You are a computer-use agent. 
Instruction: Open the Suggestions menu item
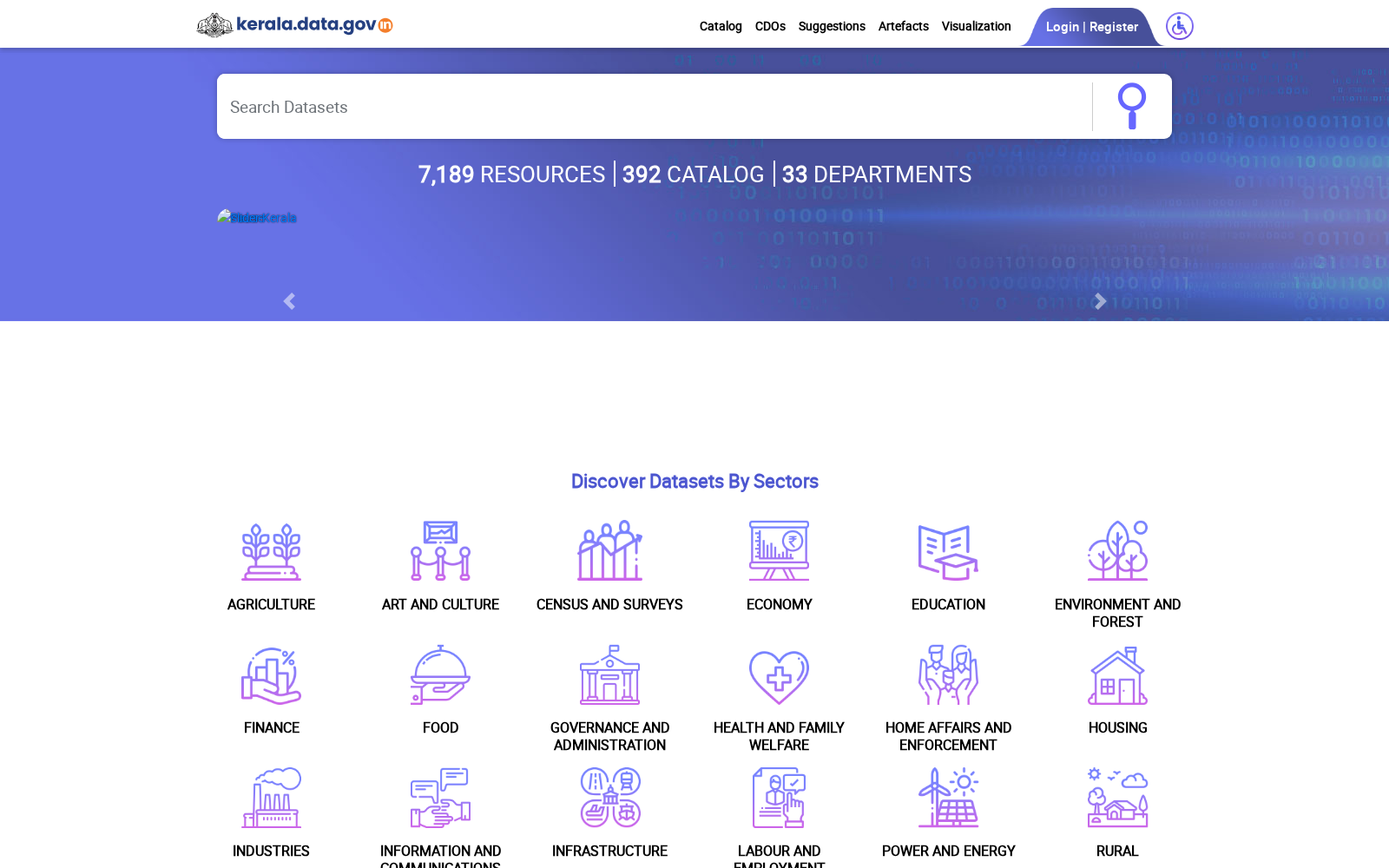pos(832,26)
